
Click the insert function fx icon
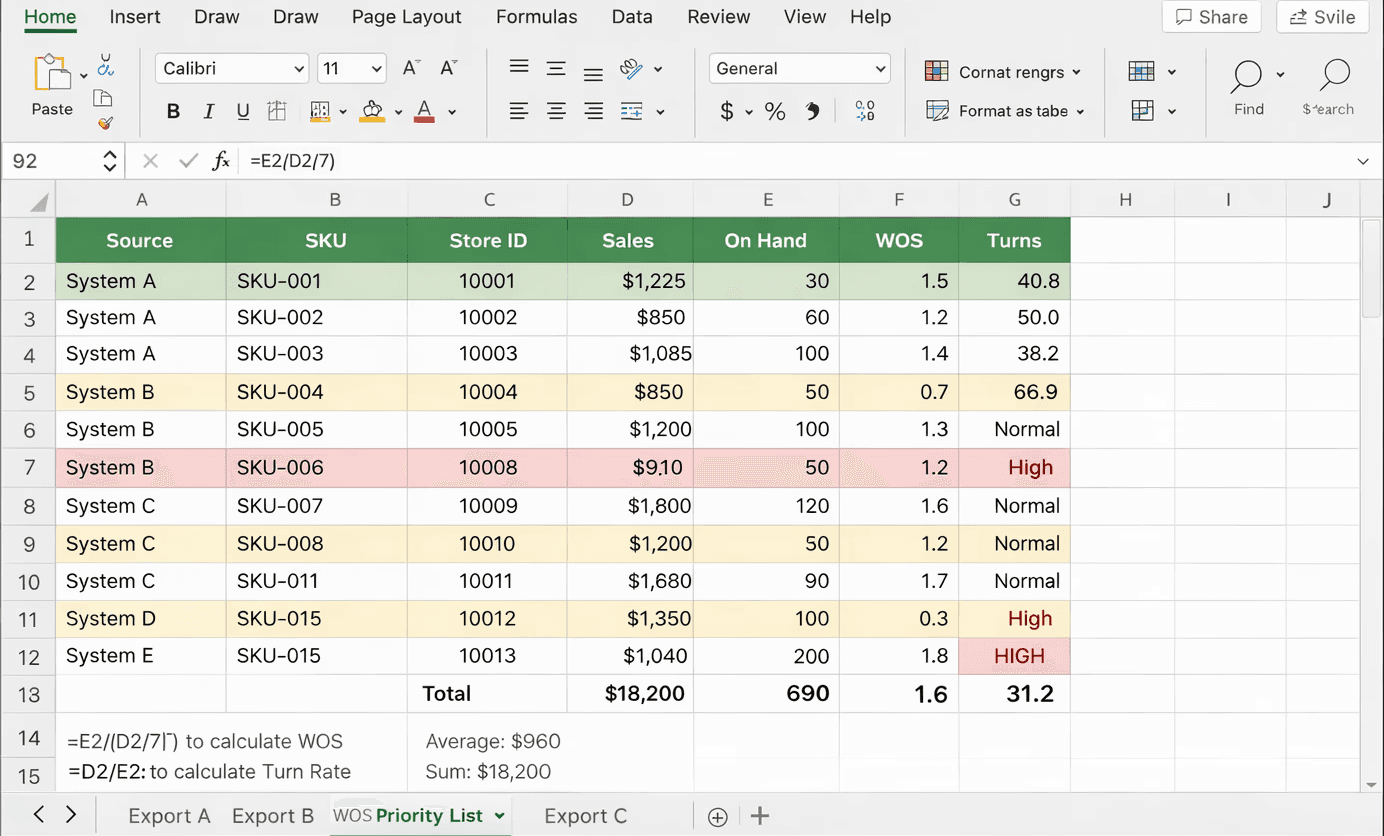tap(221, 160)
